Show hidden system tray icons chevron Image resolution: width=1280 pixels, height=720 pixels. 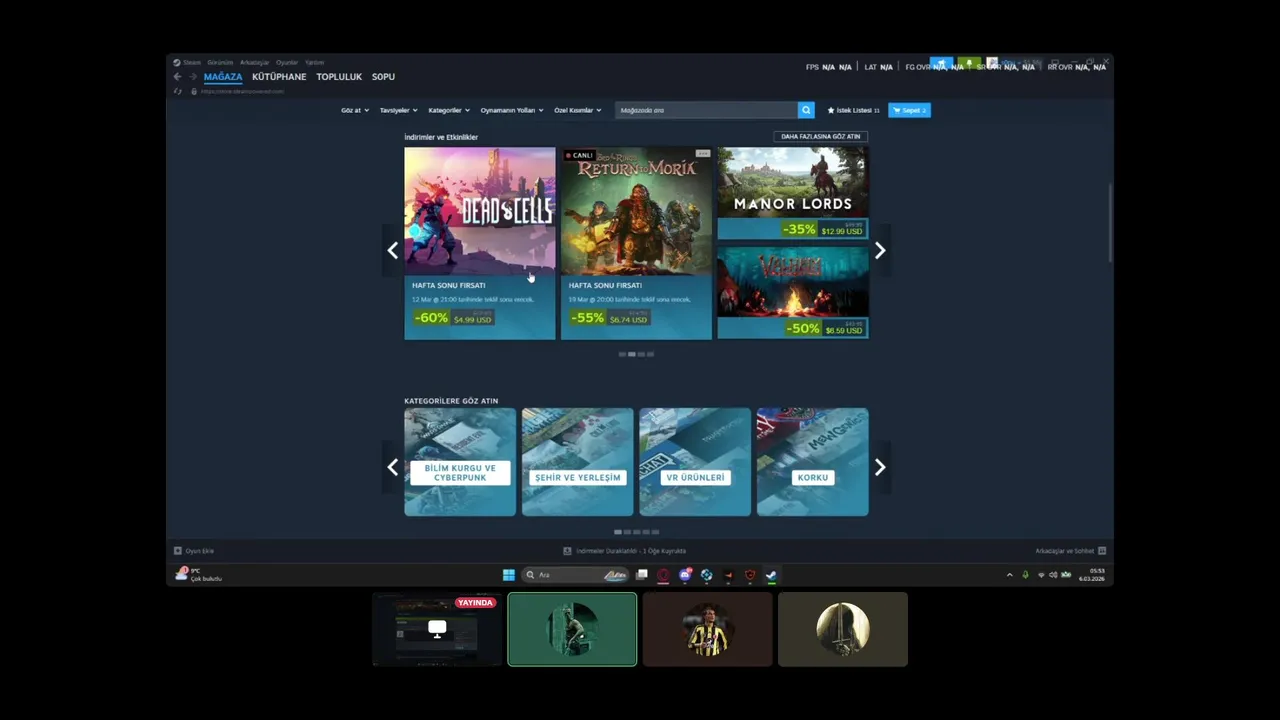click(x=1009, y=575)
